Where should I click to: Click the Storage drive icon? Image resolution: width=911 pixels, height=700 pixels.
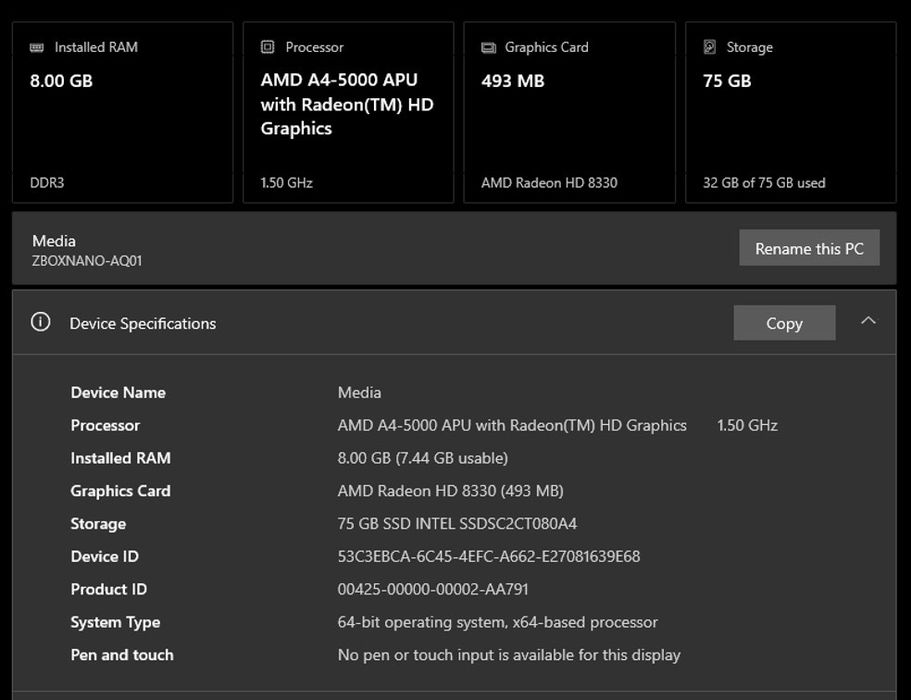pyautogui.click(x=710, y=47)
